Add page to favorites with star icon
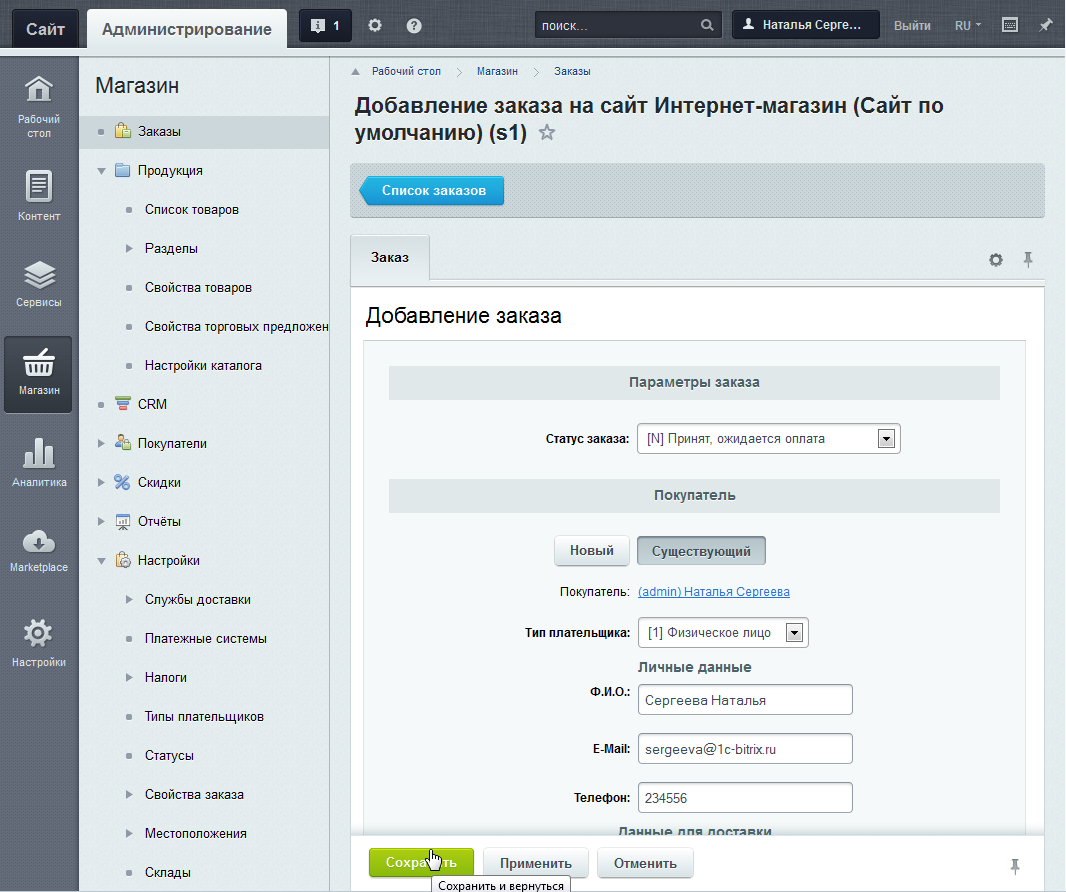The height and width of the screenshot is (892, 1066). (x=547, y=133)
